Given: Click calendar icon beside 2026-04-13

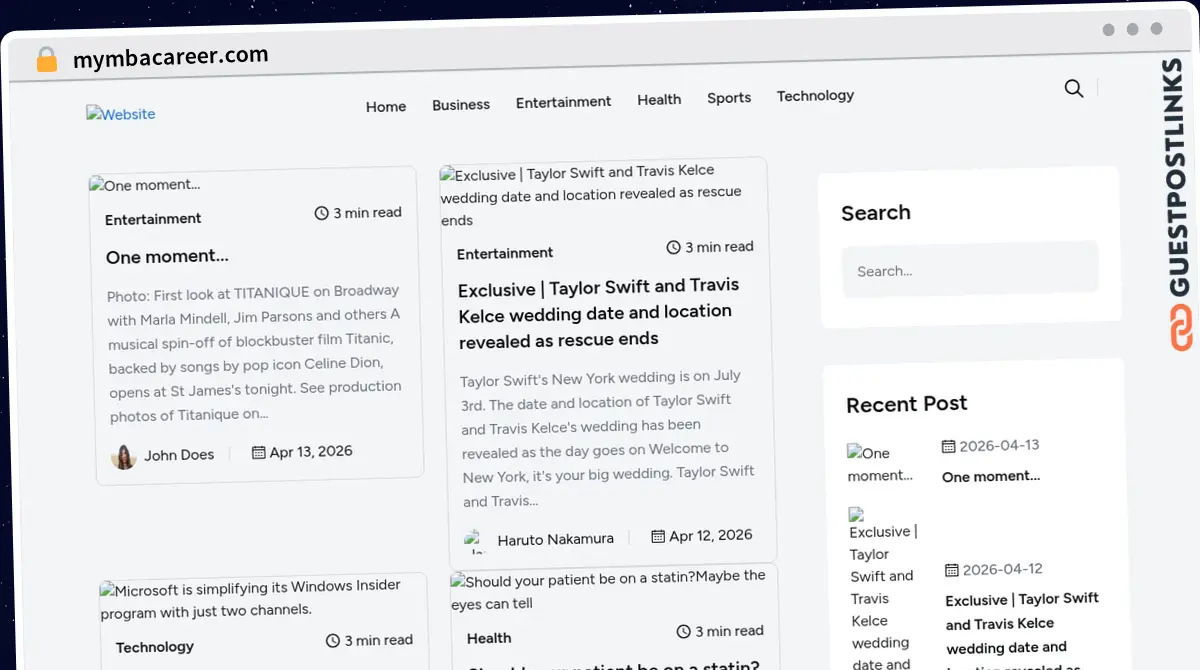Looking at the screenshot, I should (949, 447).
